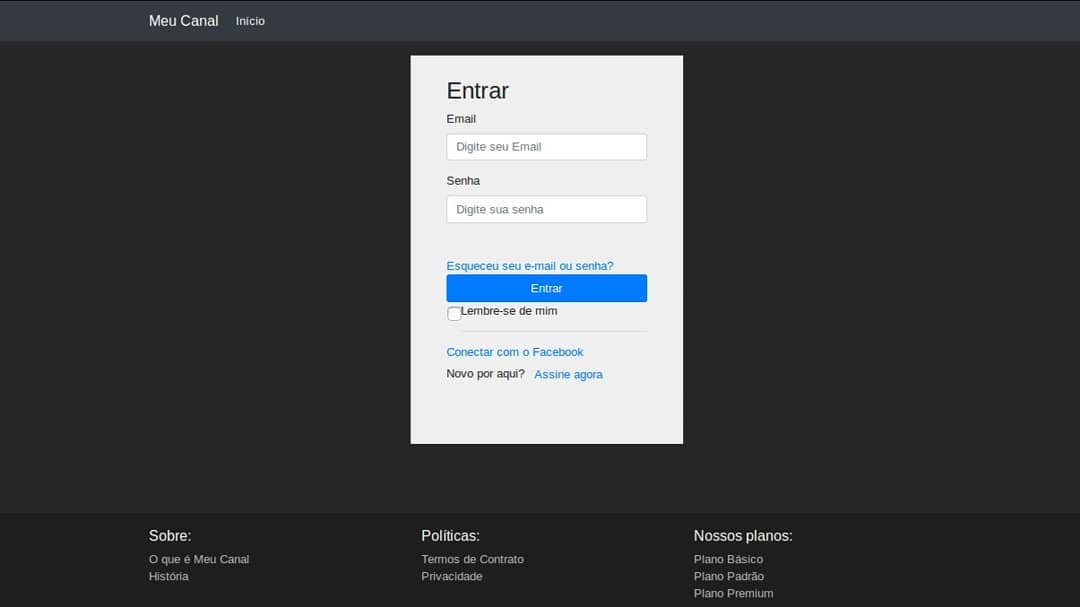Select the Plano Básico link
The height and width of the screenshot is (607, 1080).
click(x=728, y=559)
